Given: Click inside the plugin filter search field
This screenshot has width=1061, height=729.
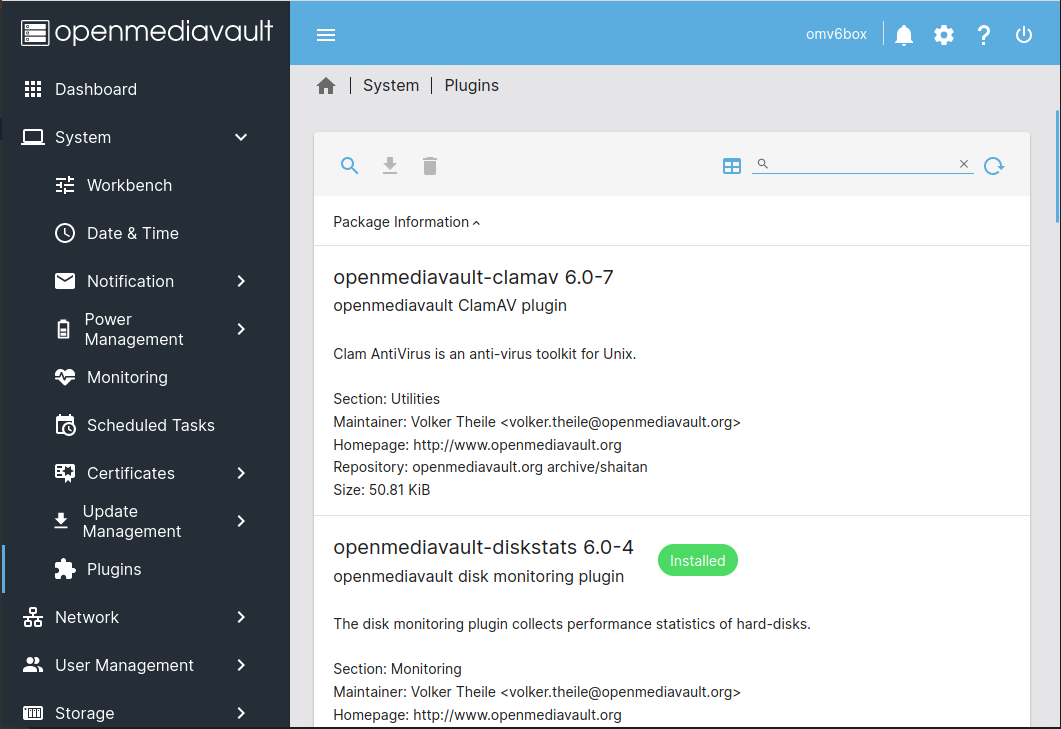Looking at the screenshot, I should [860, 163].
